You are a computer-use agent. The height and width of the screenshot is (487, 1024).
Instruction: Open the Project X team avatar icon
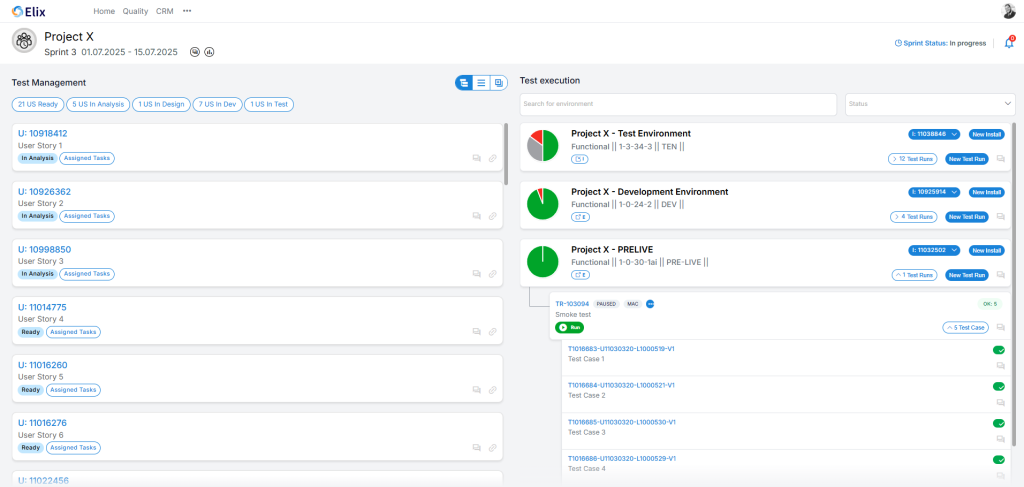click(x=24, y=41)
